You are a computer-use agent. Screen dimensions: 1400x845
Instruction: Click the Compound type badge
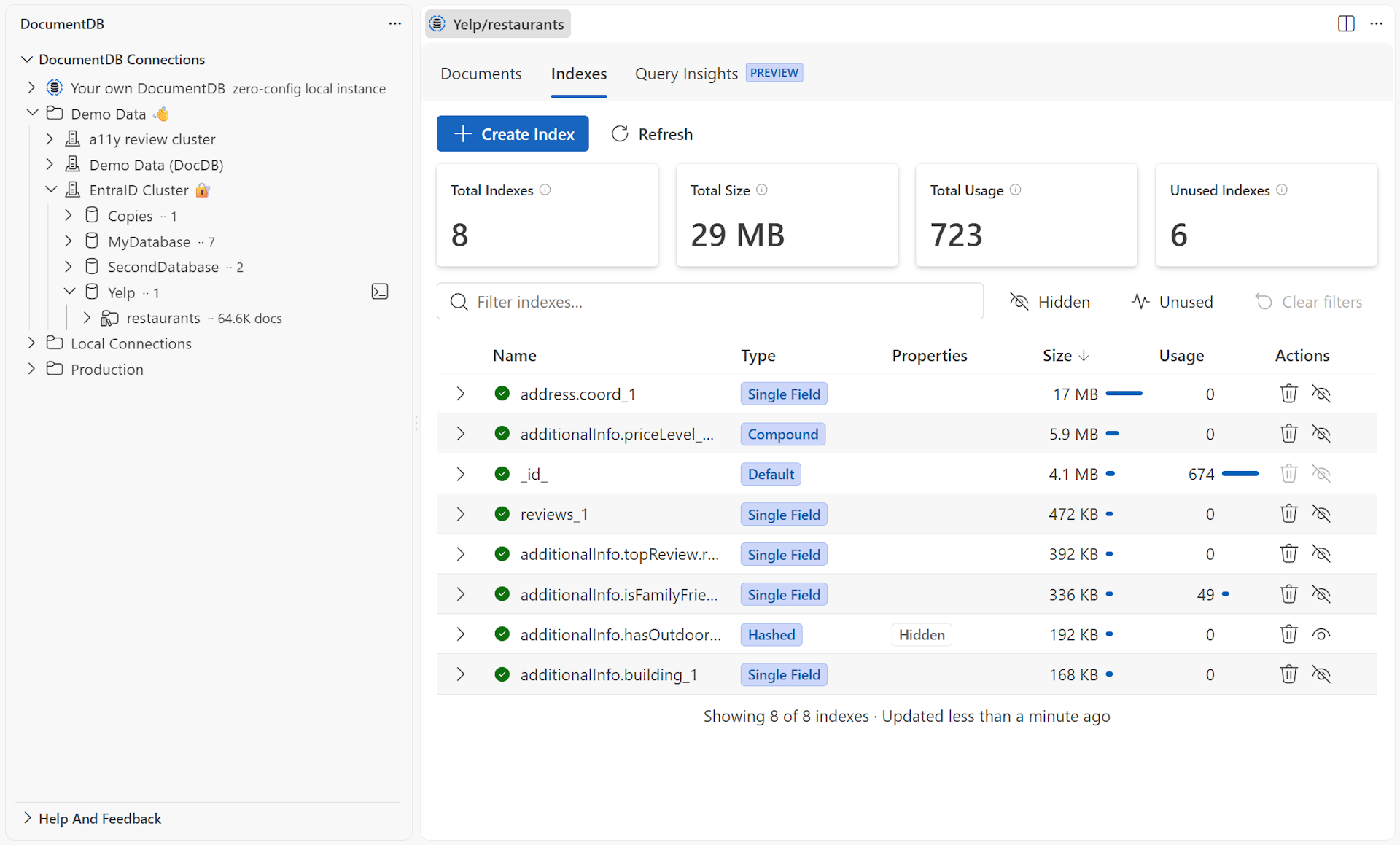tap(783, 434)
